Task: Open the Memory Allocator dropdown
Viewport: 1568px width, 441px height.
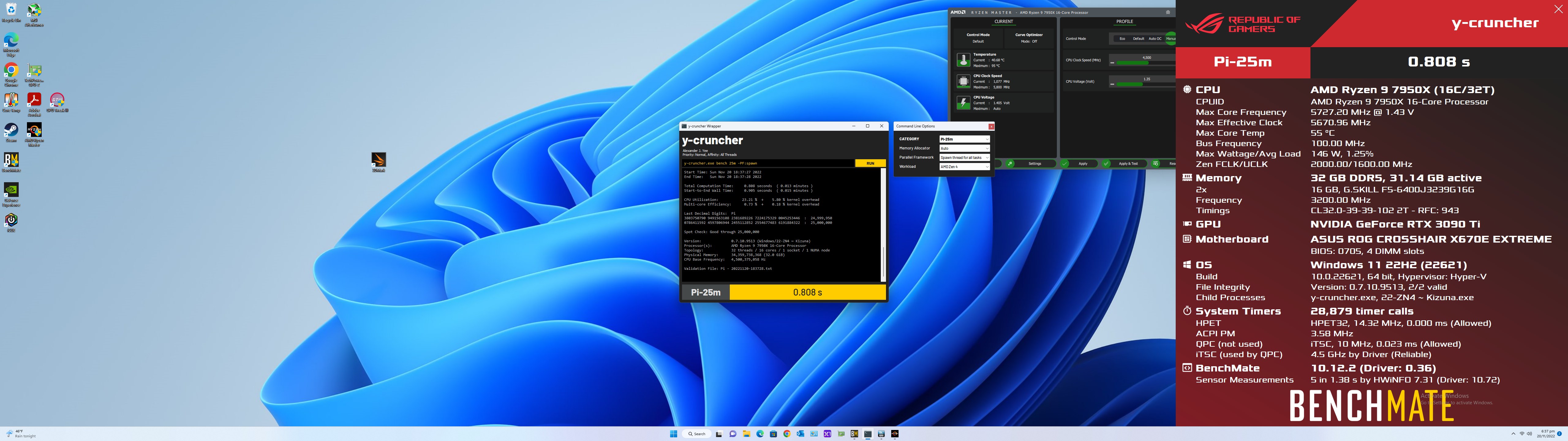Action: pos(964,148)
